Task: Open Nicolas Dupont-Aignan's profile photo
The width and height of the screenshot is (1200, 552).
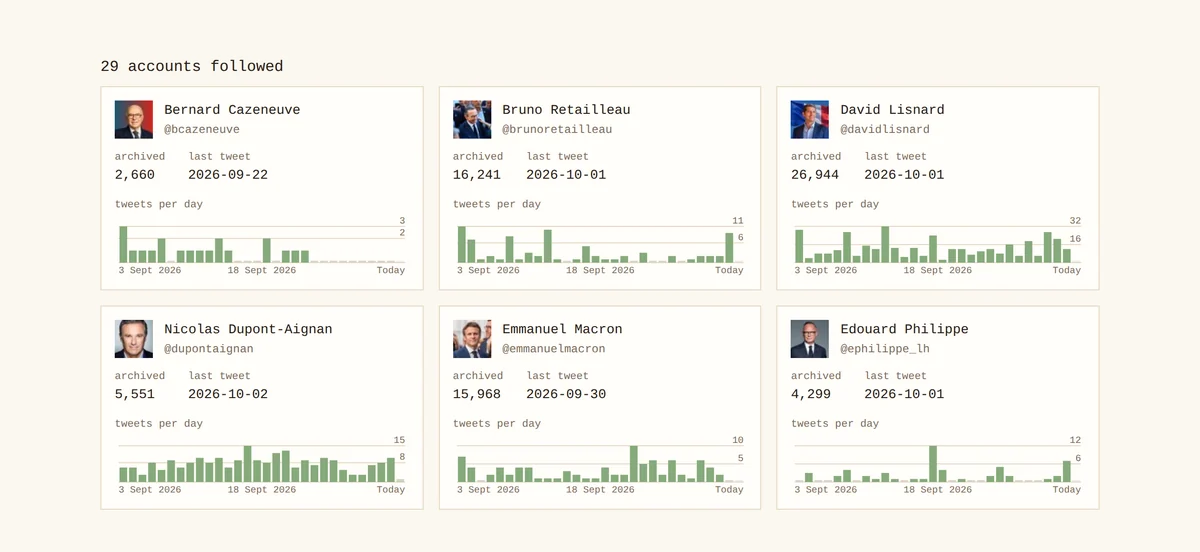Action: tap(134, 339)
